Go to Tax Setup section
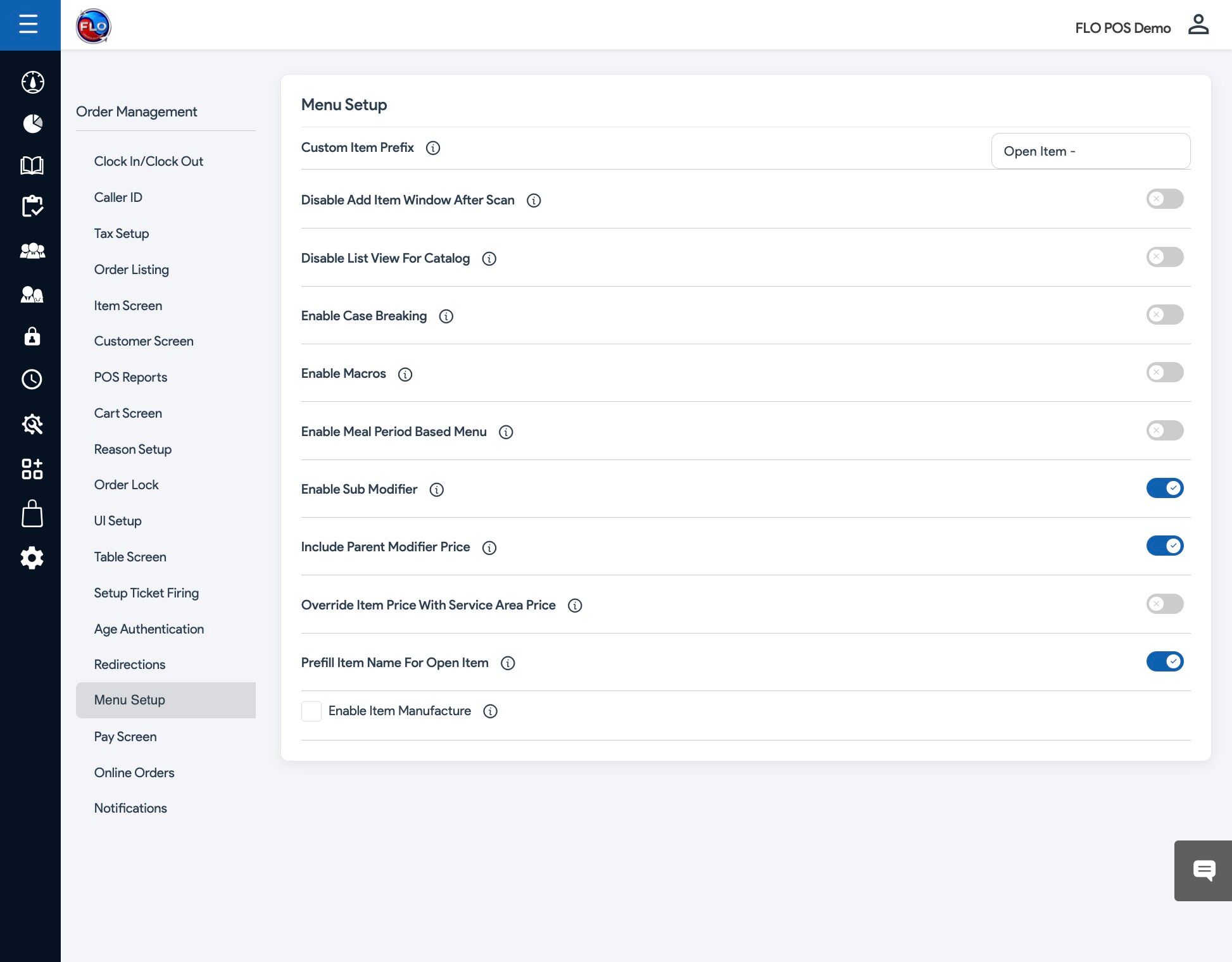Viewport: 1232px width, 962px height. pyautogui.click(x=122, y=234)
